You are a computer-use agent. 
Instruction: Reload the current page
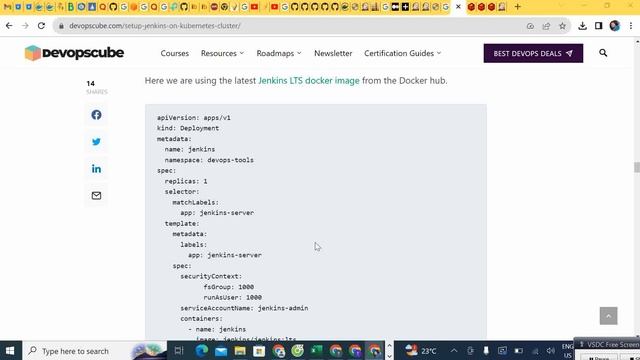[x=41, y=26]
